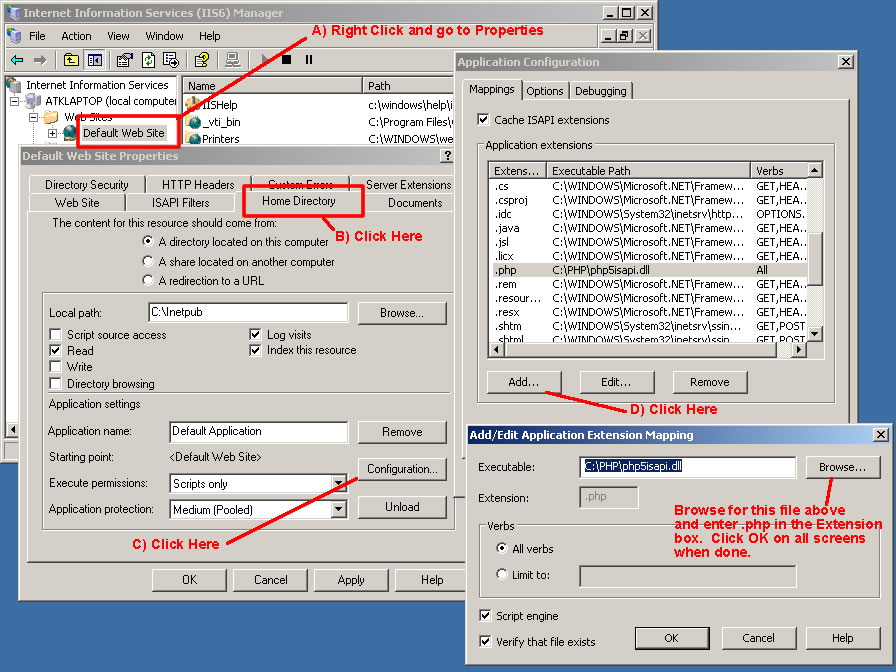Image resolution: width=896 pixels, height=672 pixels.
Task: Click Browse... next to Local path
Action: 402,313
